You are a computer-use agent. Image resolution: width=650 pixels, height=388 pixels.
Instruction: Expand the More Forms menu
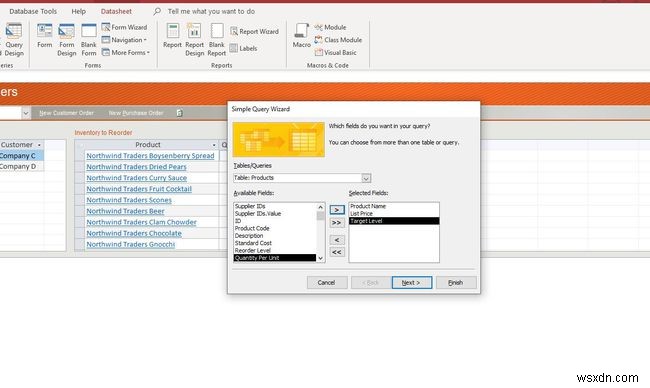[x=126, y=53]
